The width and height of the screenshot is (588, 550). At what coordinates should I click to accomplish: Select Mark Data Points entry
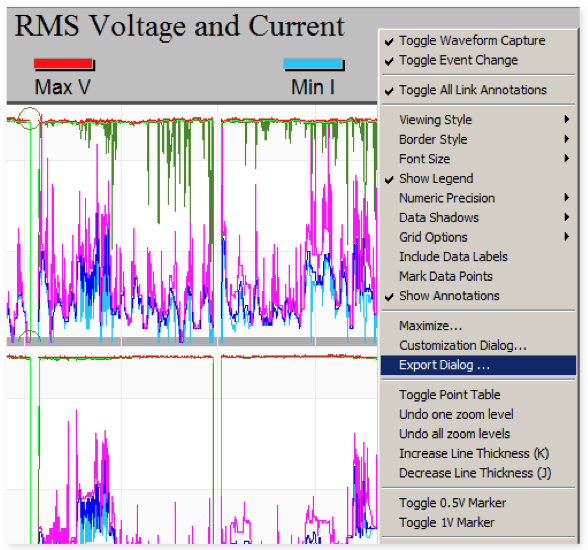[478, 276]
